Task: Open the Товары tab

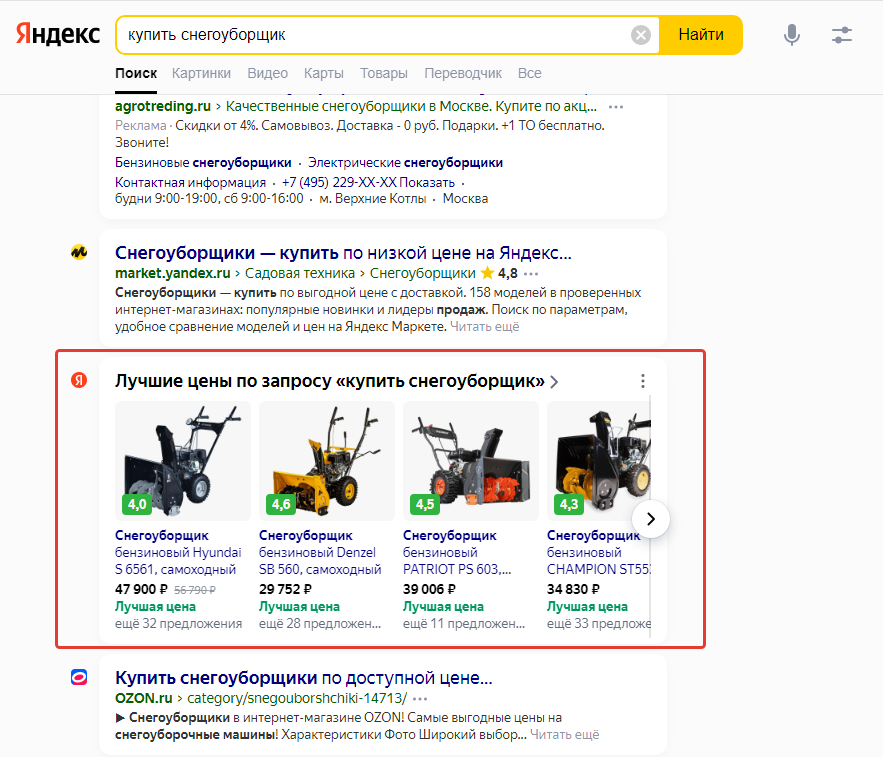Action: pyautogui.click(x=383, y=73)
